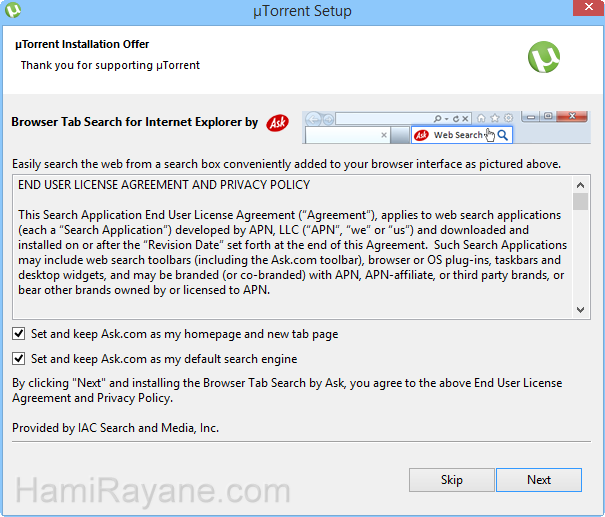Click the red Ask logo beside the heading

click(x=277, y=123)
